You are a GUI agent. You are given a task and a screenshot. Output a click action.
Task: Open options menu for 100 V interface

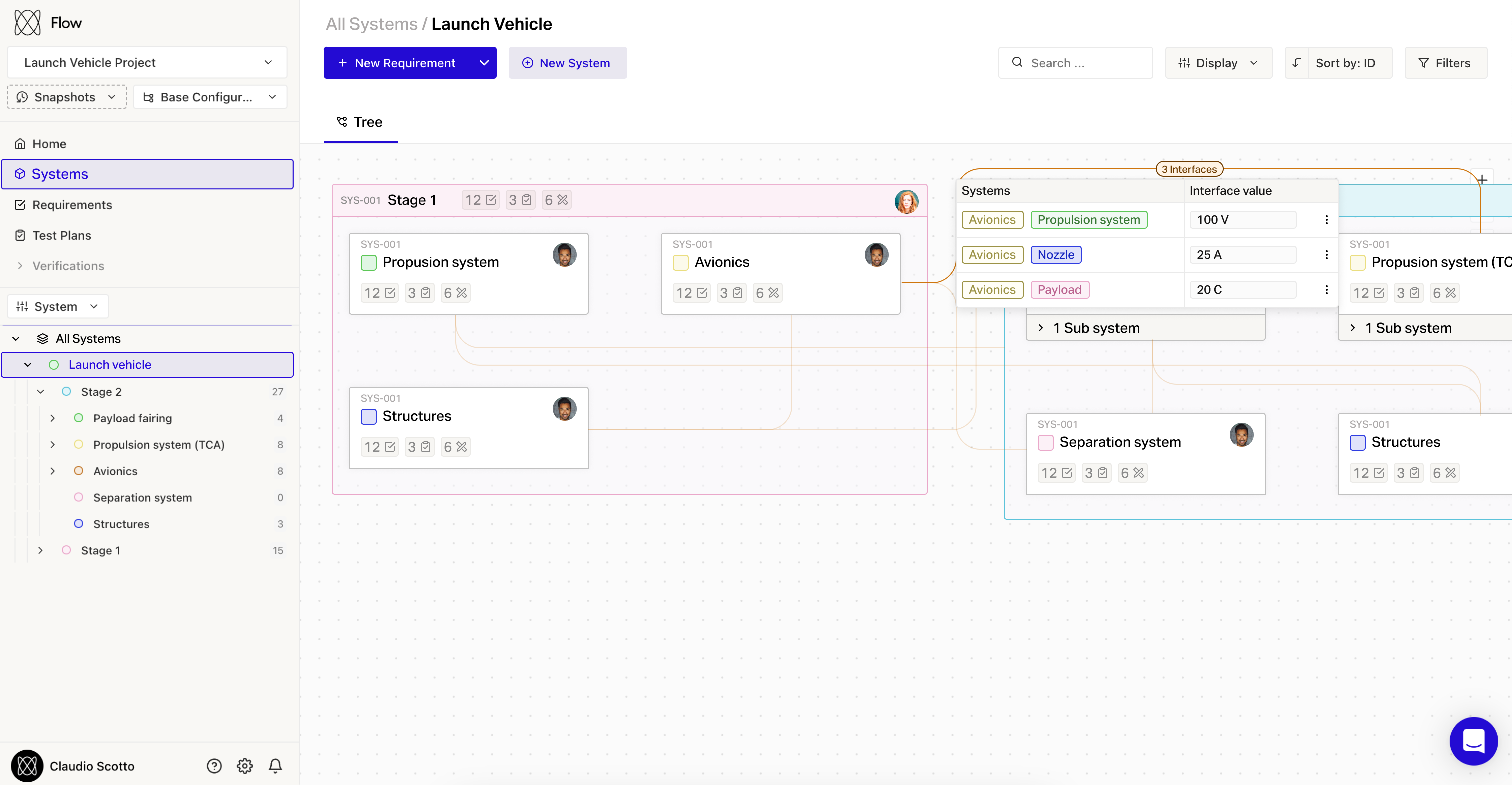(1326, 219)
